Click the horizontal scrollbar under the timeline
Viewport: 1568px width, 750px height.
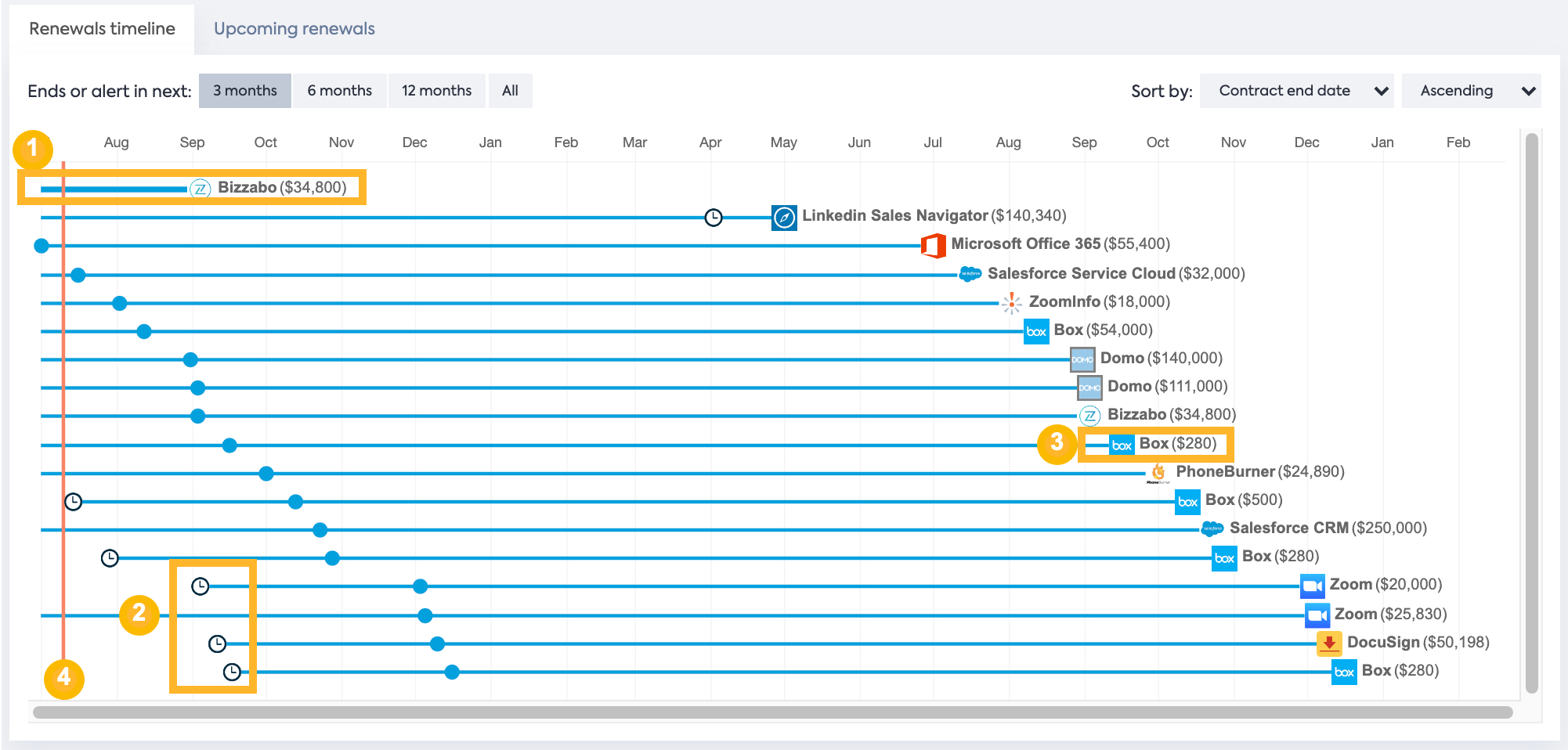coord(772,712)
